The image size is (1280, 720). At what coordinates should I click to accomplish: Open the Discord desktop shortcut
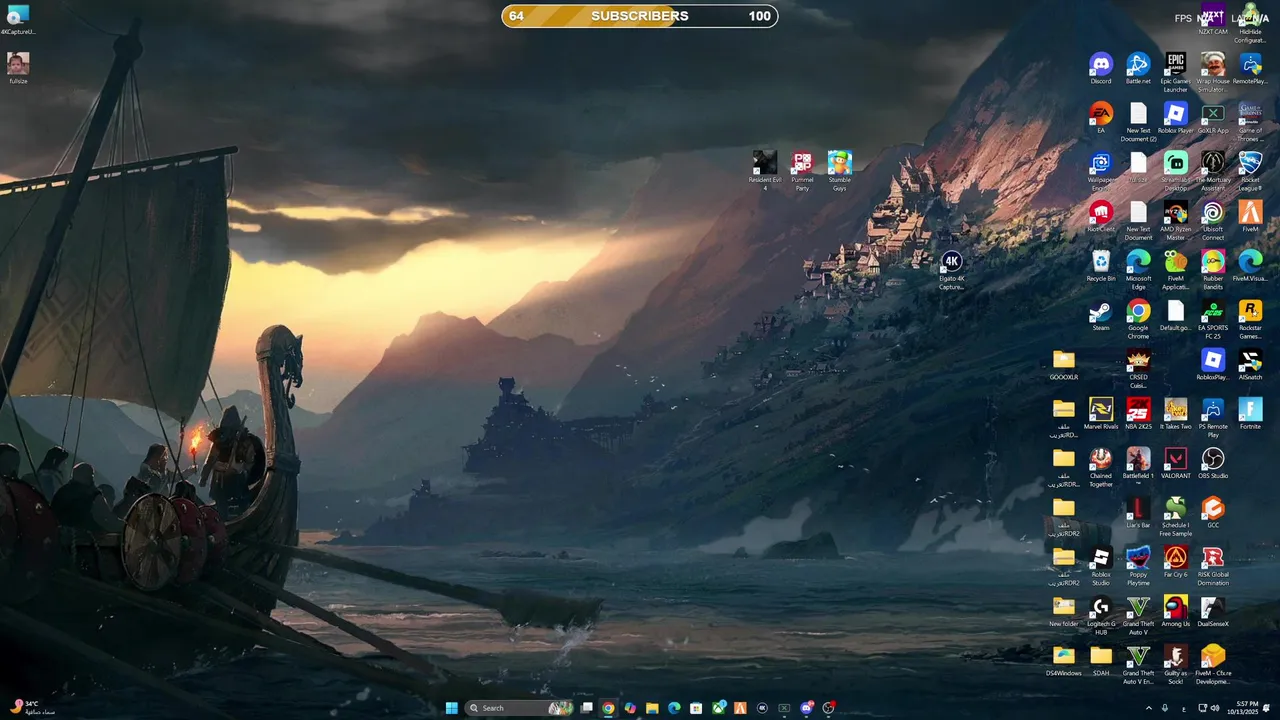[x=1101, y=68]
